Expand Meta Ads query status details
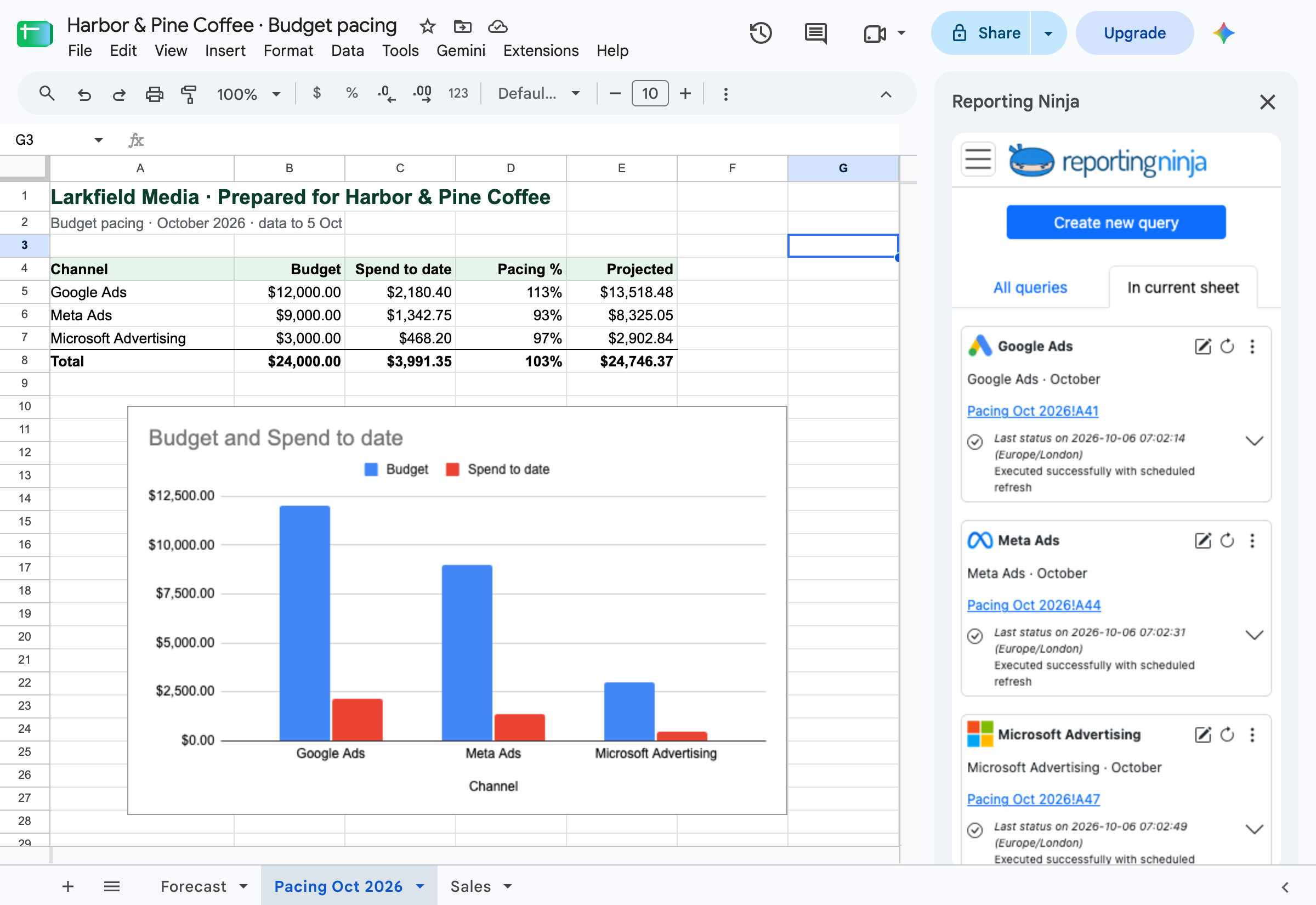Screen dimensions: 1316x905 coord(1254,635)
